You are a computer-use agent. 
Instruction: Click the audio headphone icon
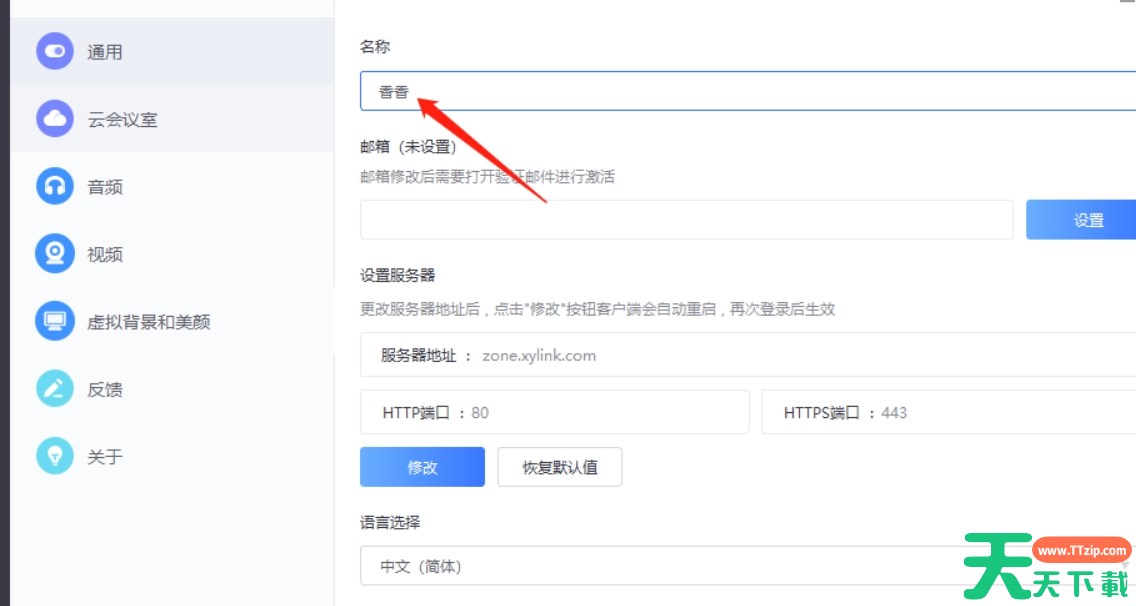[55, 186]
